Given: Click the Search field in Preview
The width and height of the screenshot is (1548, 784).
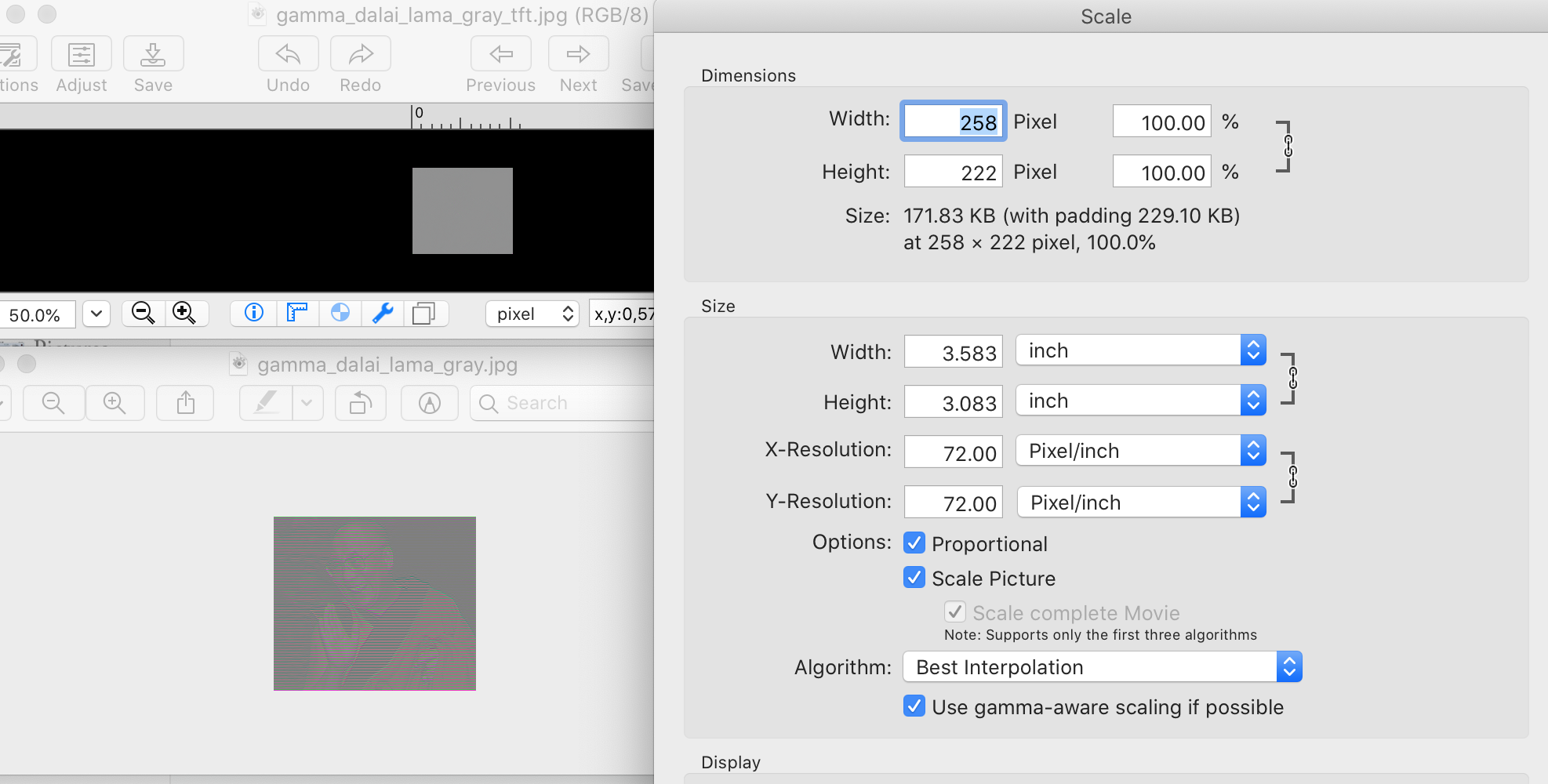Looking at the screenshot, I should click(x=561, y=403).
